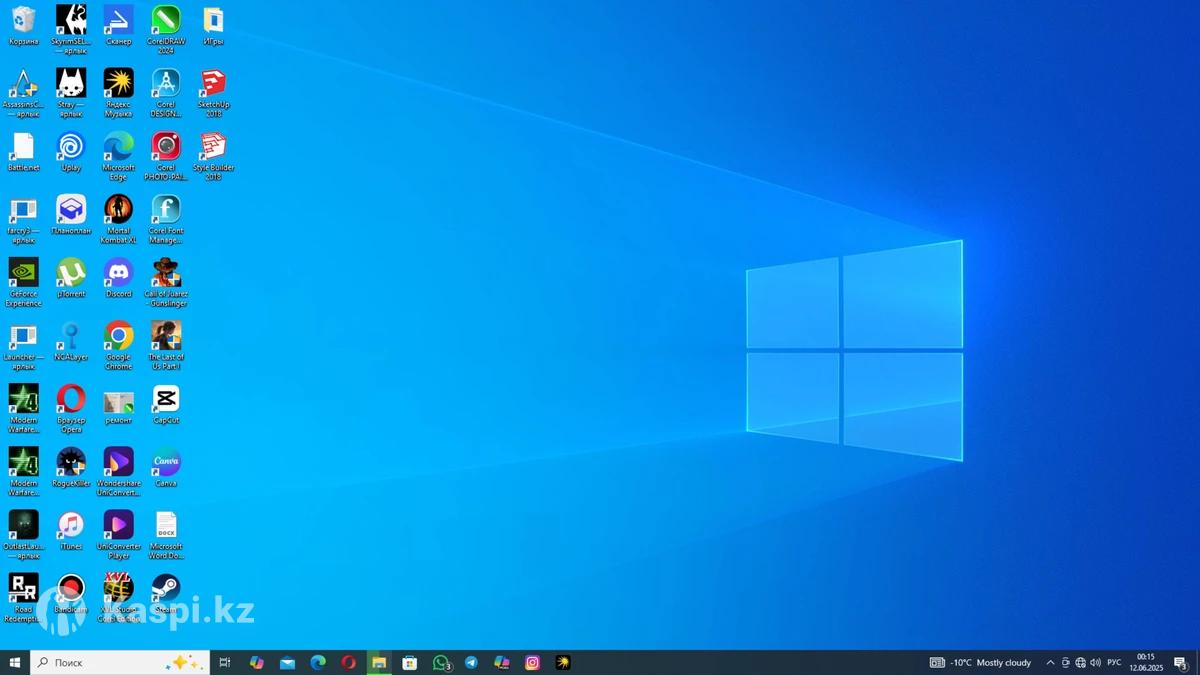
Task: Expand the hidden system tray icons
Action: click(x=1050, y=663)
